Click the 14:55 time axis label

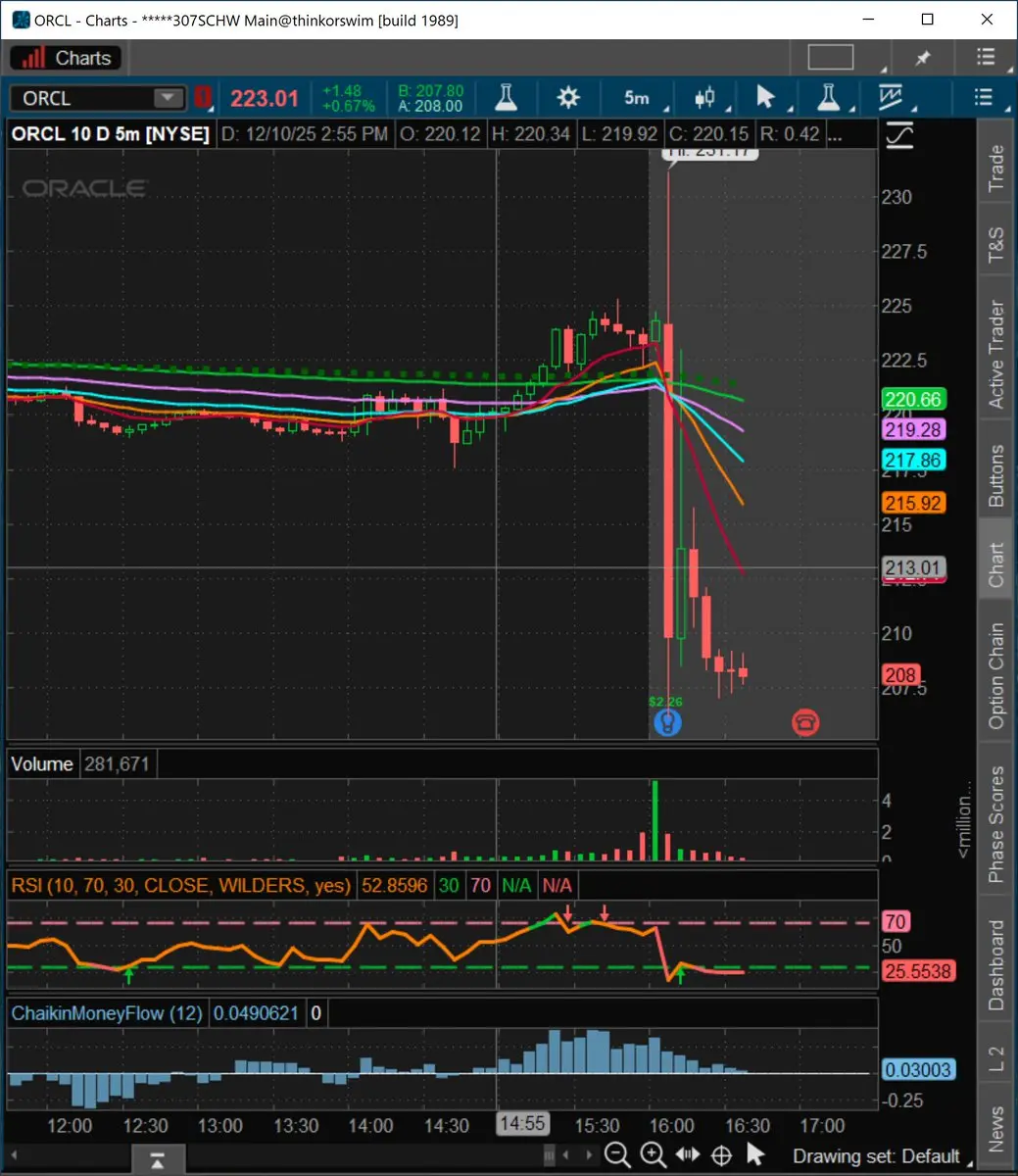click(521, 1124)
